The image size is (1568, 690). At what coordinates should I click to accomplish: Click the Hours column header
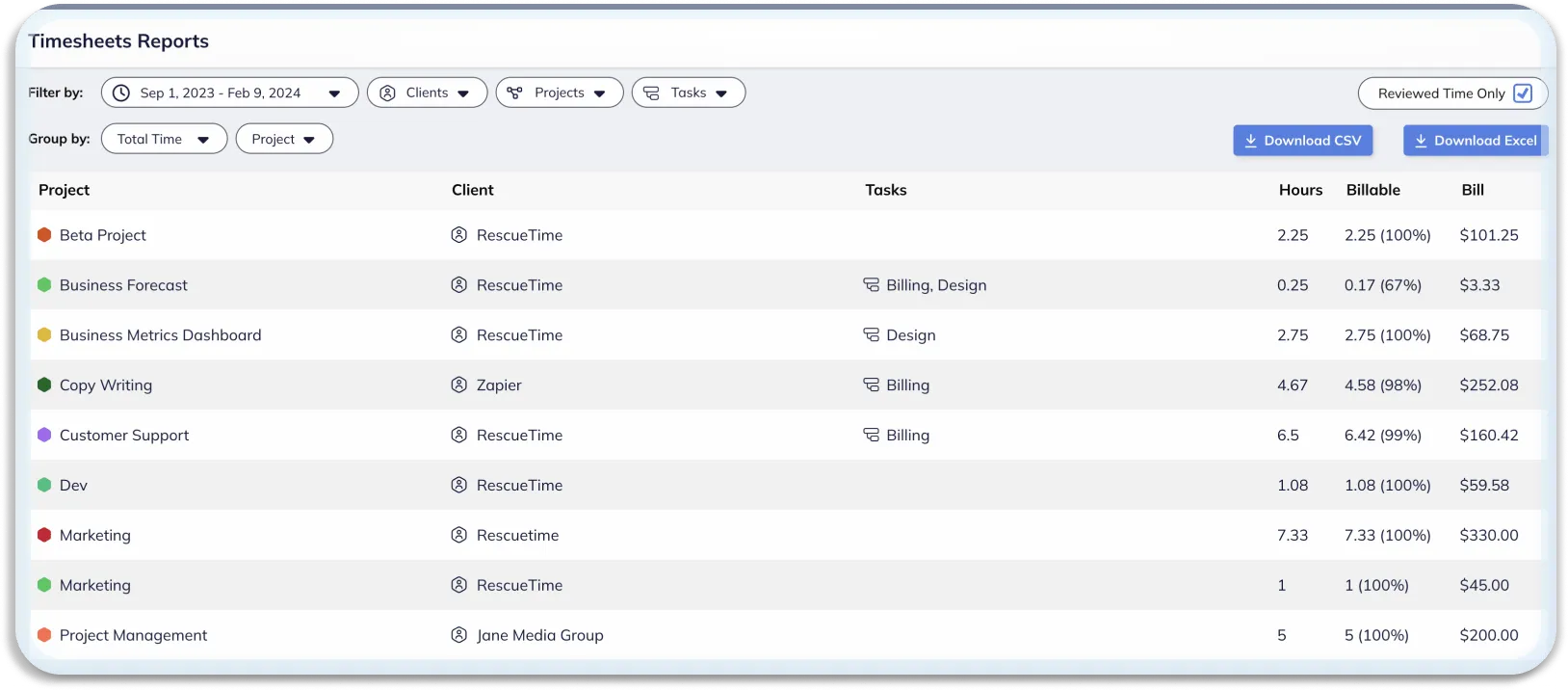coord(1300,190)
